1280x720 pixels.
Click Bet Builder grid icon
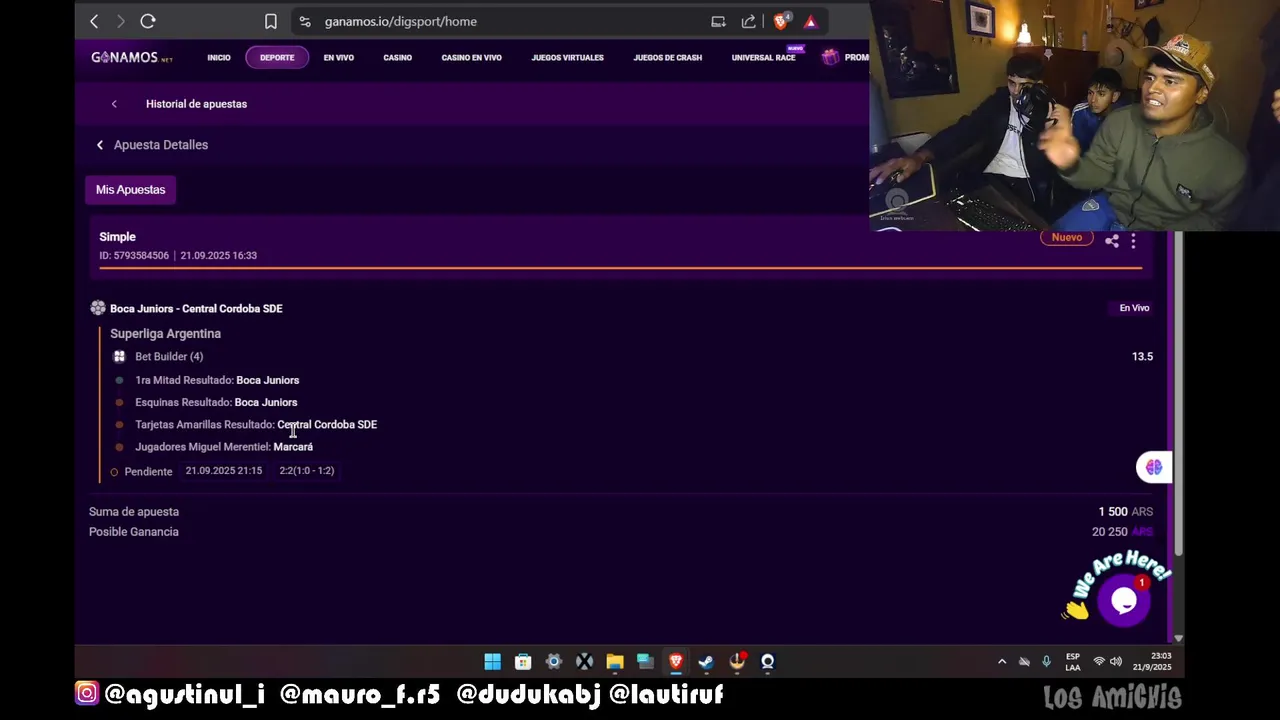tap(119, 356)
